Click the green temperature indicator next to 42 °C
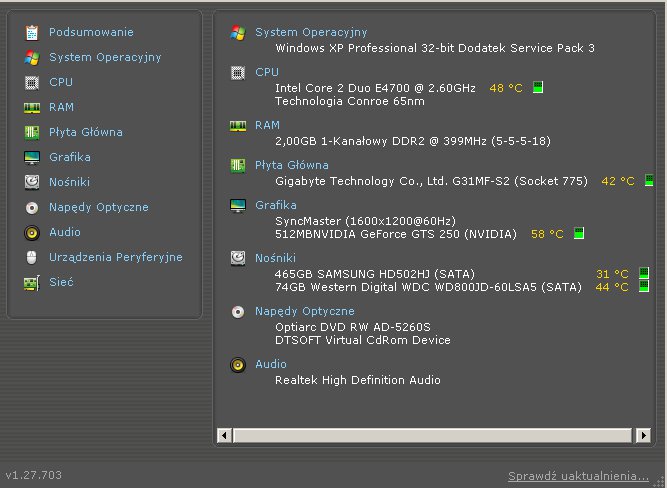The height and width of the screenshot is (488, 667). (x=649, y=180)
